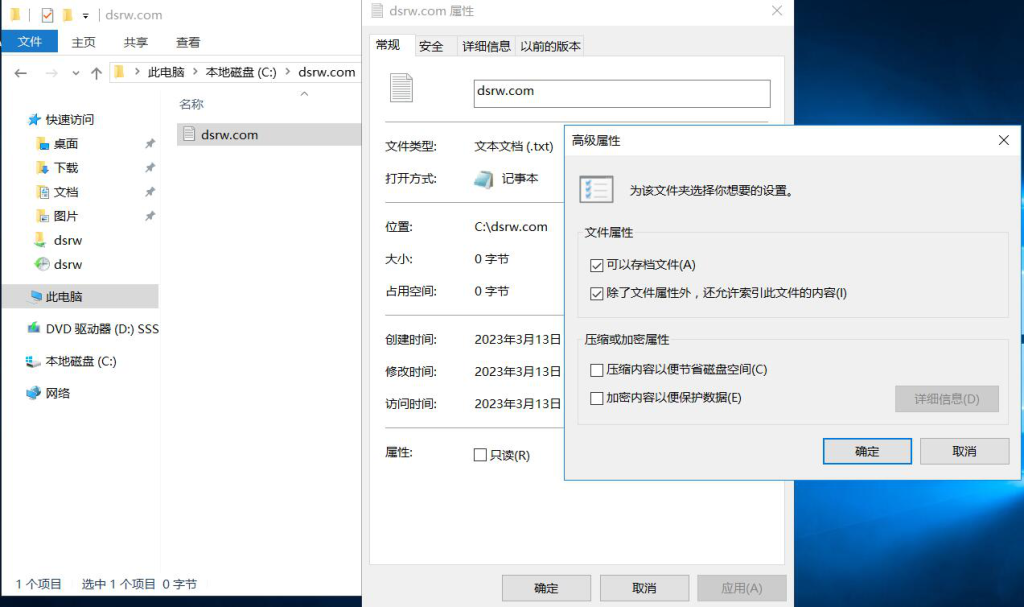Expand chevron after Local Disk (C:) breadcrumb
The image size is (1024, 607).
coord(287,72)
